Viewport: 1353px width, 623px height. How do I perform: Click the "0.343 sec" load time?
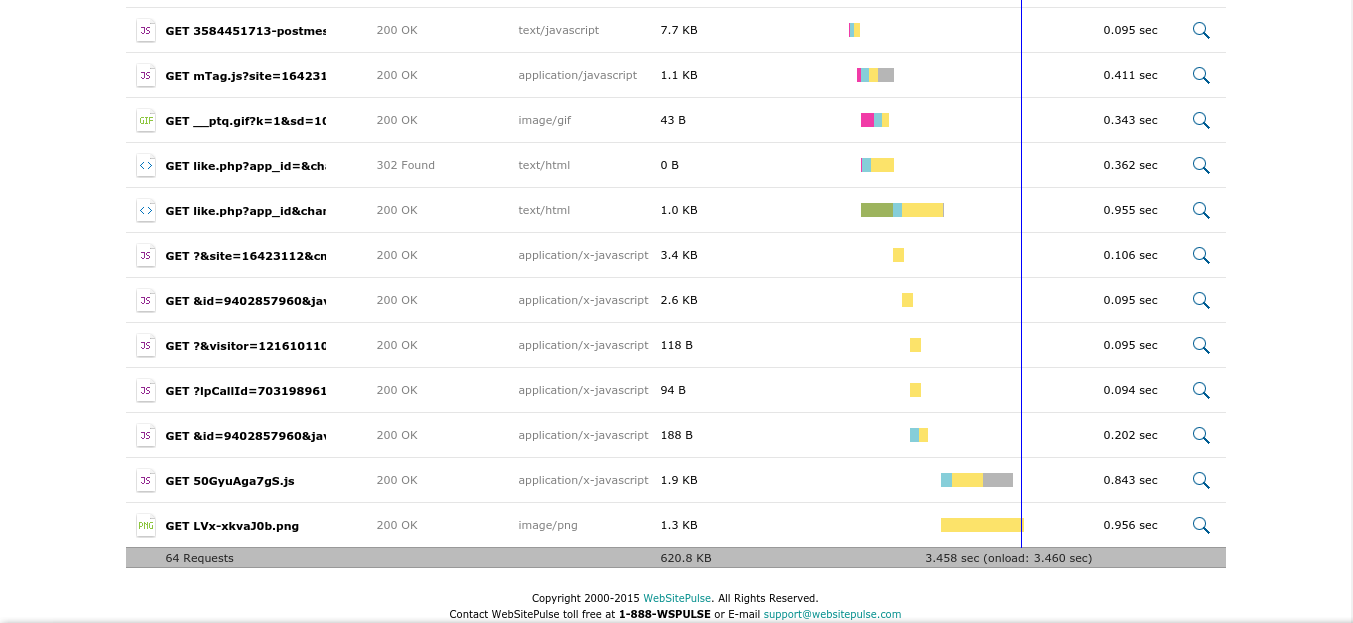point(1130,120)
